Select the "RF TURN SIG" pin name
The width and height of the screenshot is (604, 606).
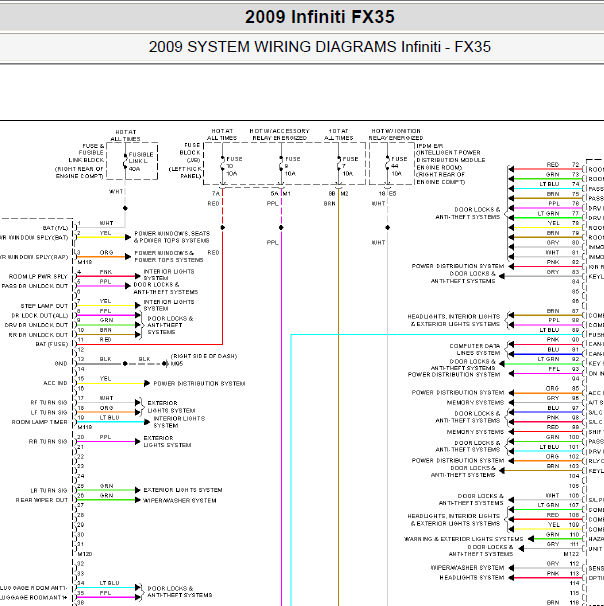(49, 403)
